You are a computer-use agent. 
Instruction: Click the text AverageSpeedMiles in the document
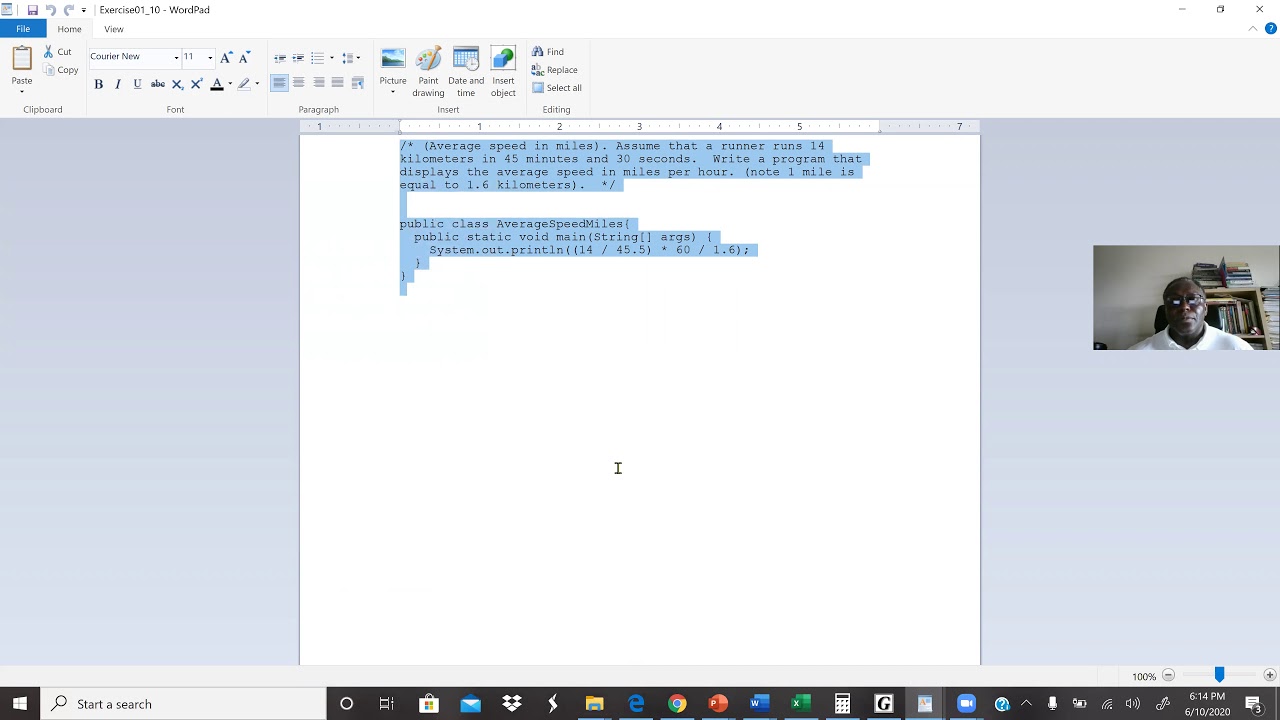click(560, 224)
